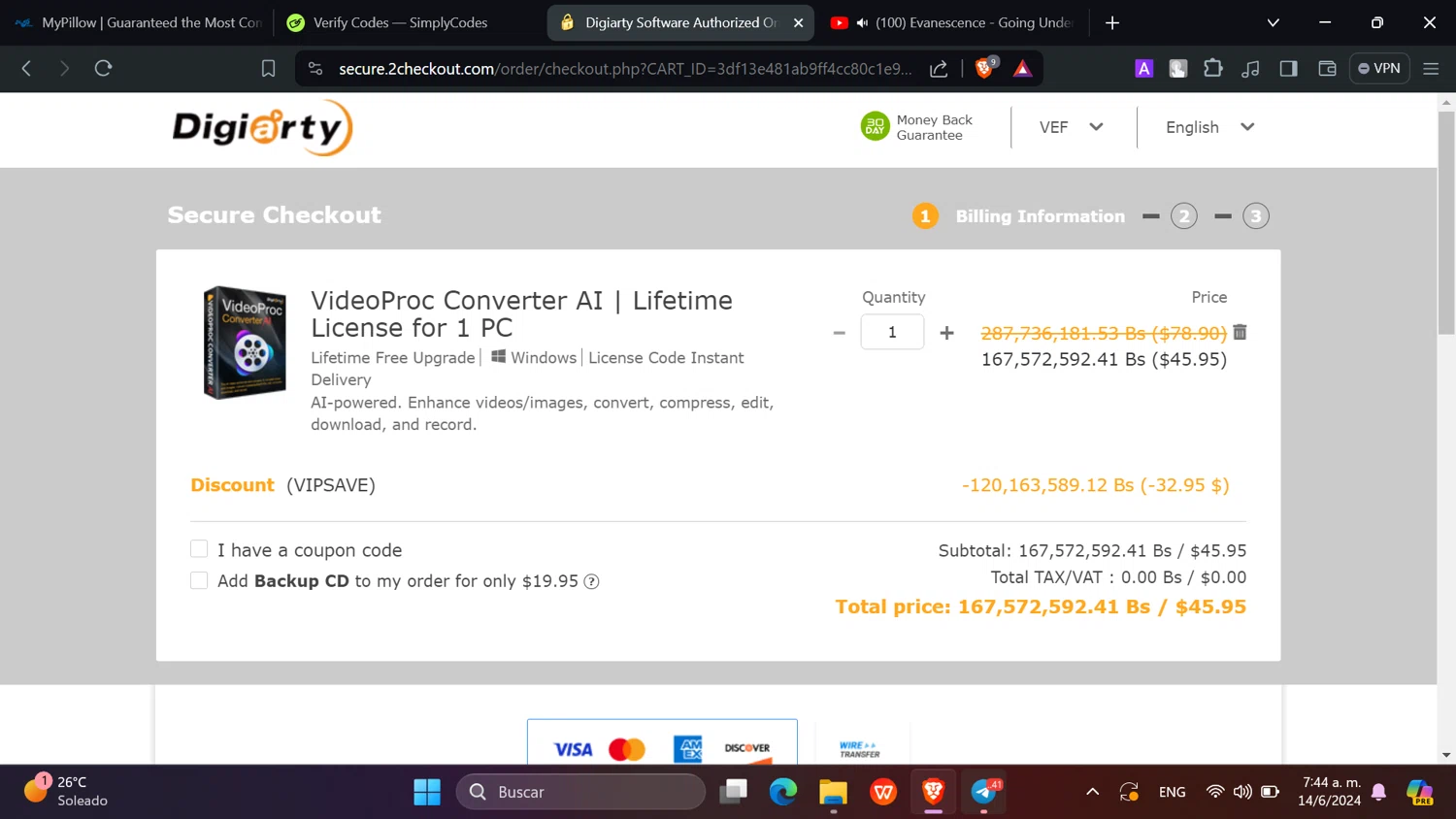Open the English language dropdown
This screenshot has width=1456, height=819.
click(1210, 127)
